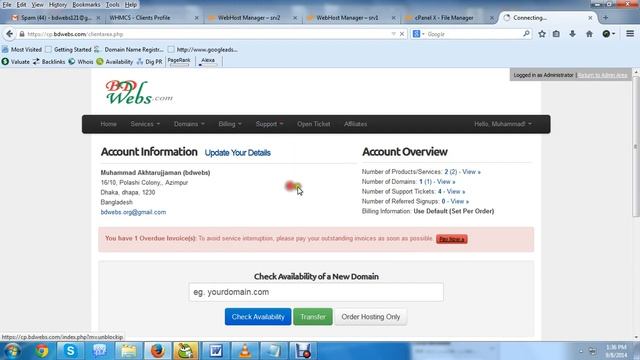Click the Valuate toolbar icon
This screenshot has height=360, width=640.
point(16,62)
